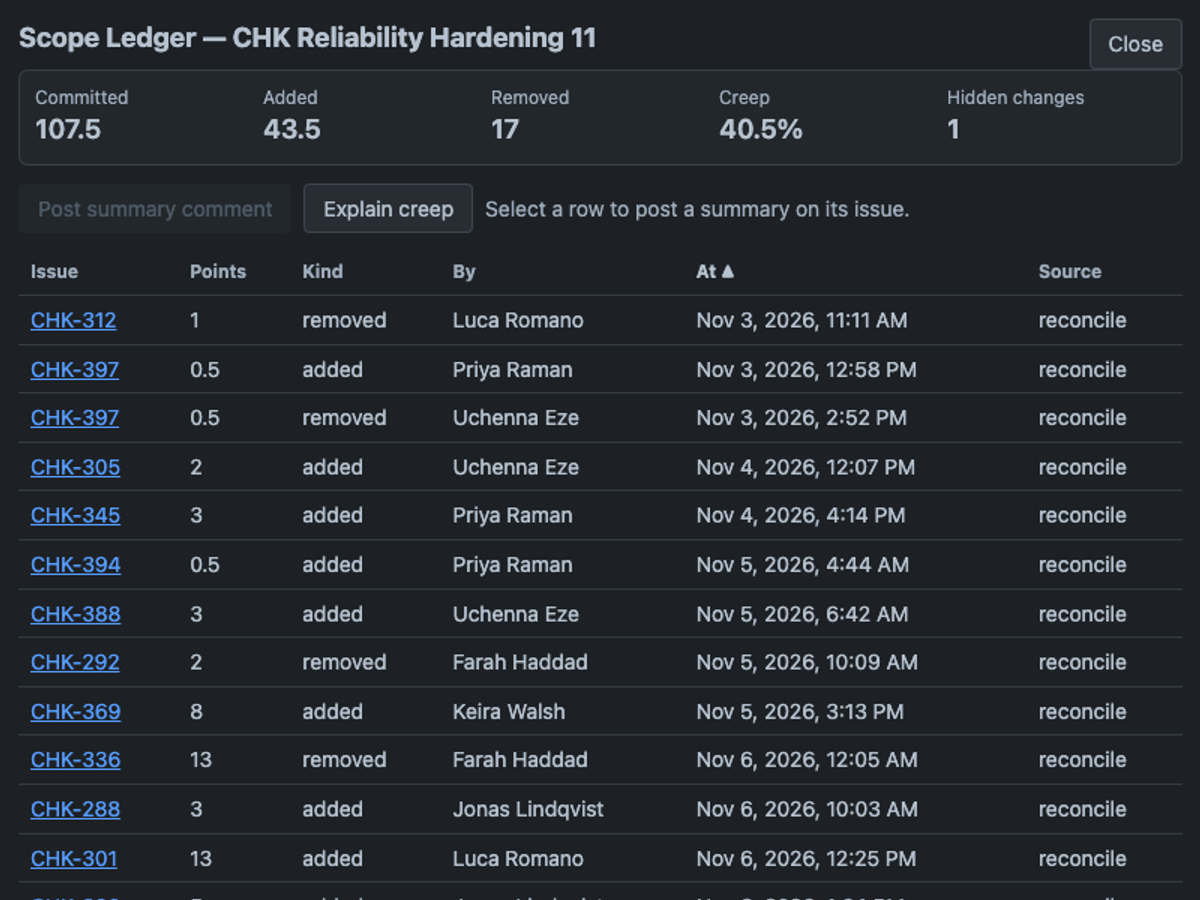Open CHK-397 link in Uchenna Eze row
The image size is (1200, 900).
coord(75,418)
